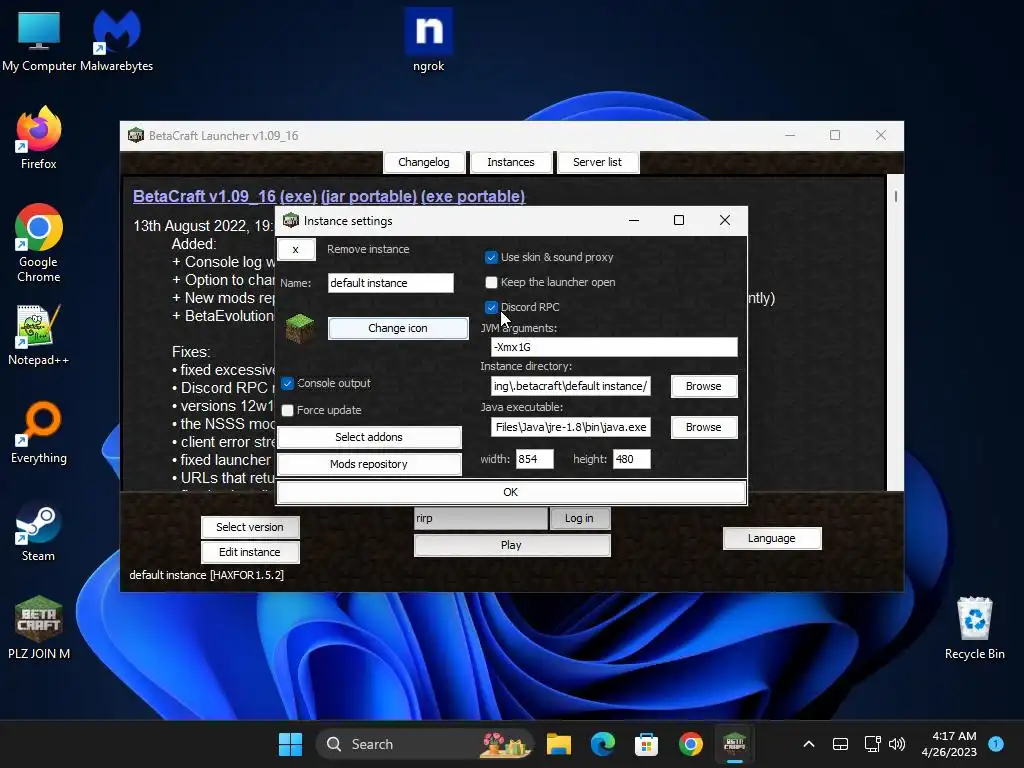The image size is (1024, 768).
Task: Open Everything search desktop shortcut
Action: click(39, 432)
